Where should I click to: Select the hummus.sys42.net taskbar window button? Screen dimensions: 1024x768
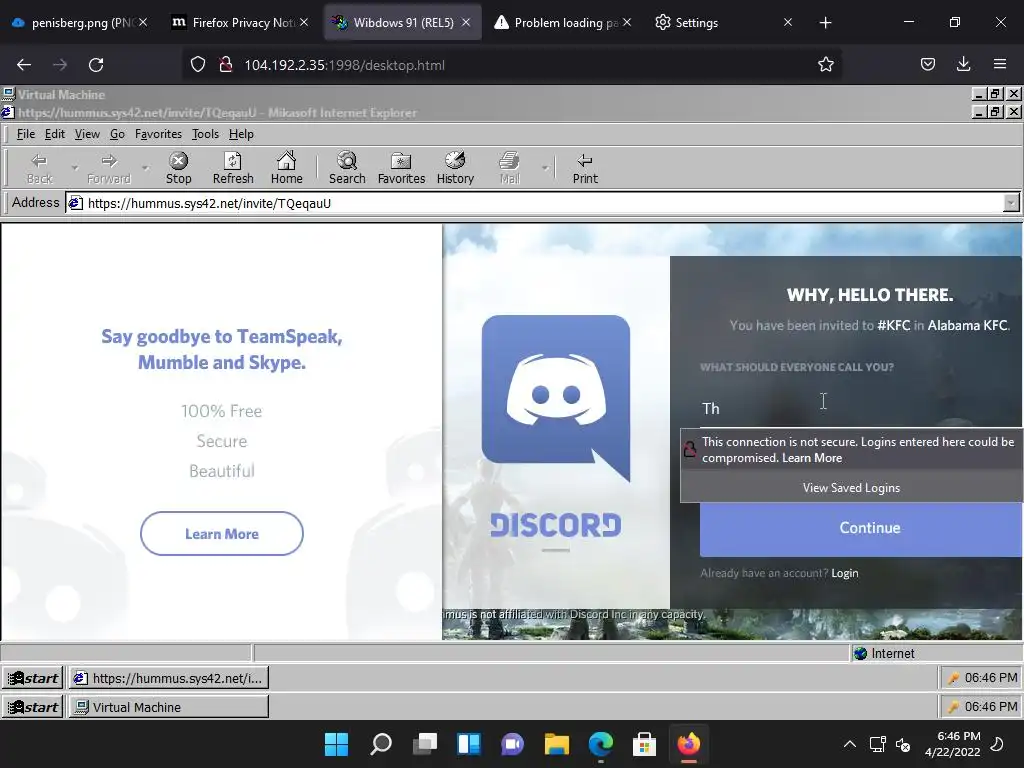click(x=168, y=678)
